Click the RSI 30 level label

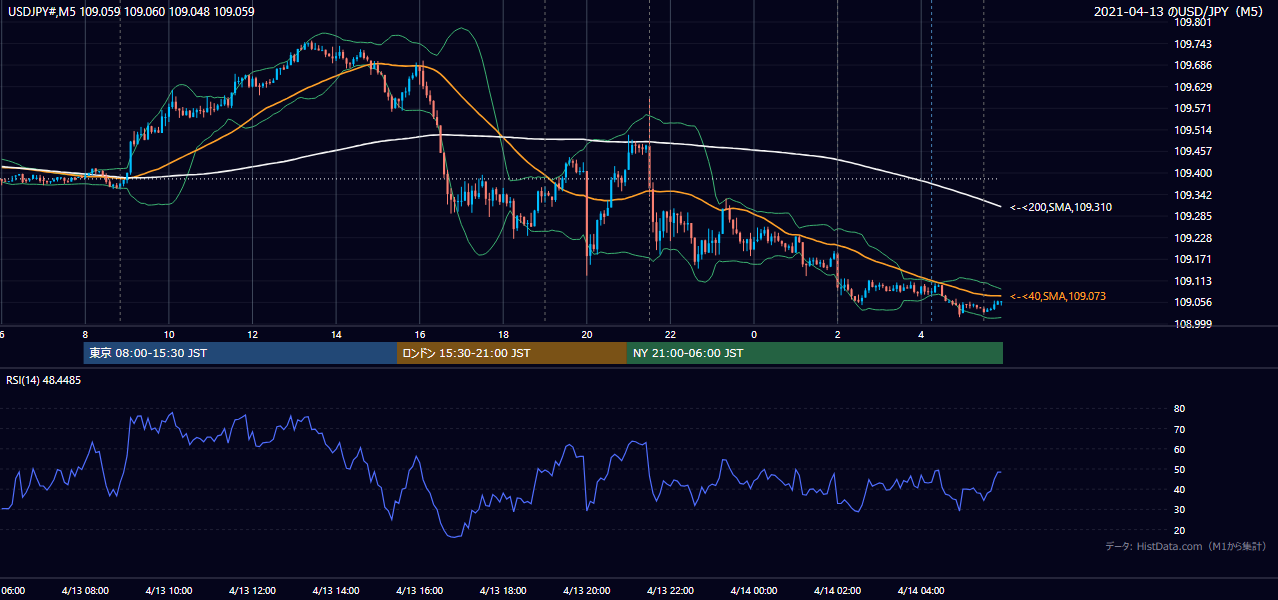(x=1179, y=510)
